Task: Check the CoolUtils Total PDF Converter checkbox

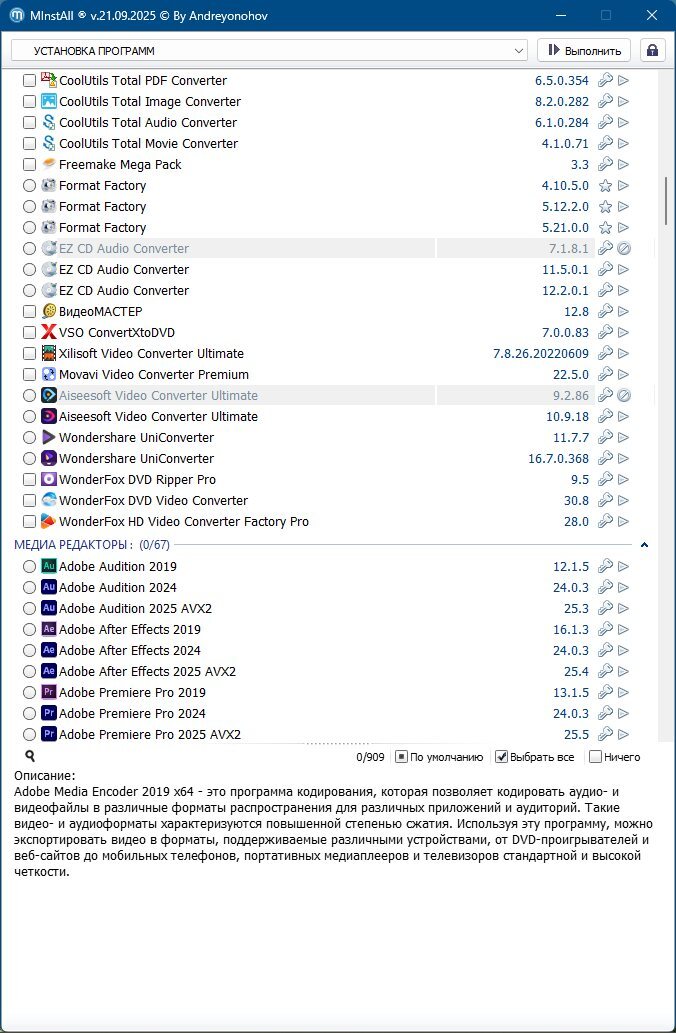Action: pos(29,81)
